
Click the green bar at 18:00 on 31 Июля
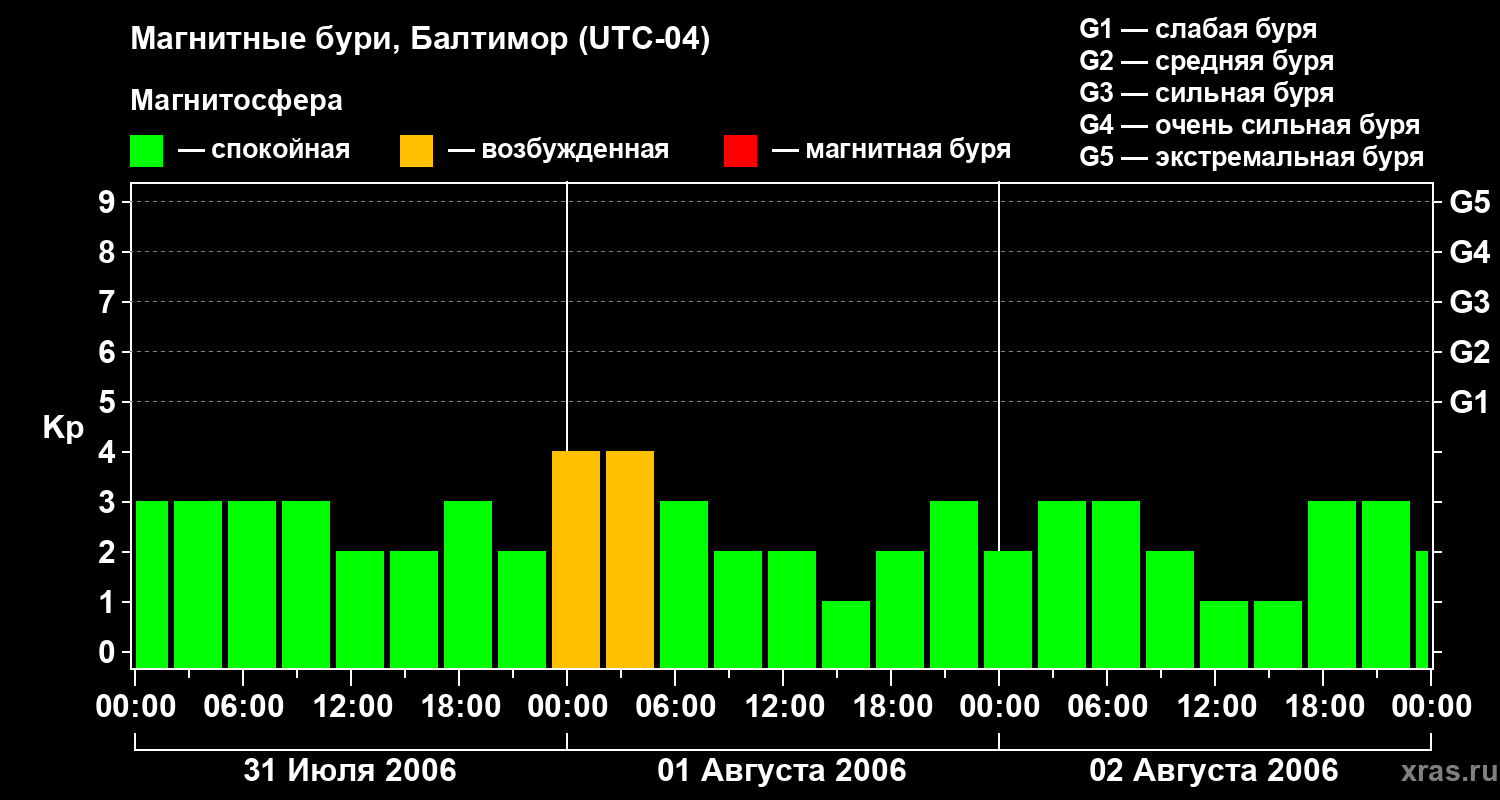tap(468, 584)
